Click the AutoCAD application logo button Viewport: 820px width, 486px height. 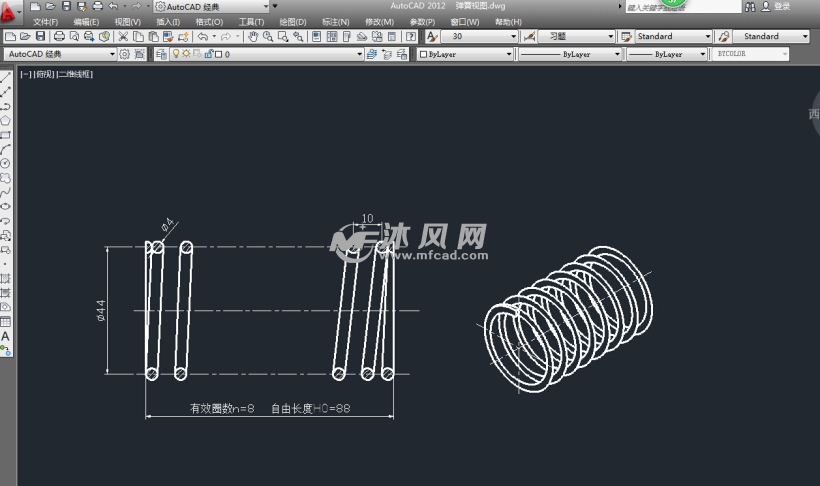click(x=9, y=8)
